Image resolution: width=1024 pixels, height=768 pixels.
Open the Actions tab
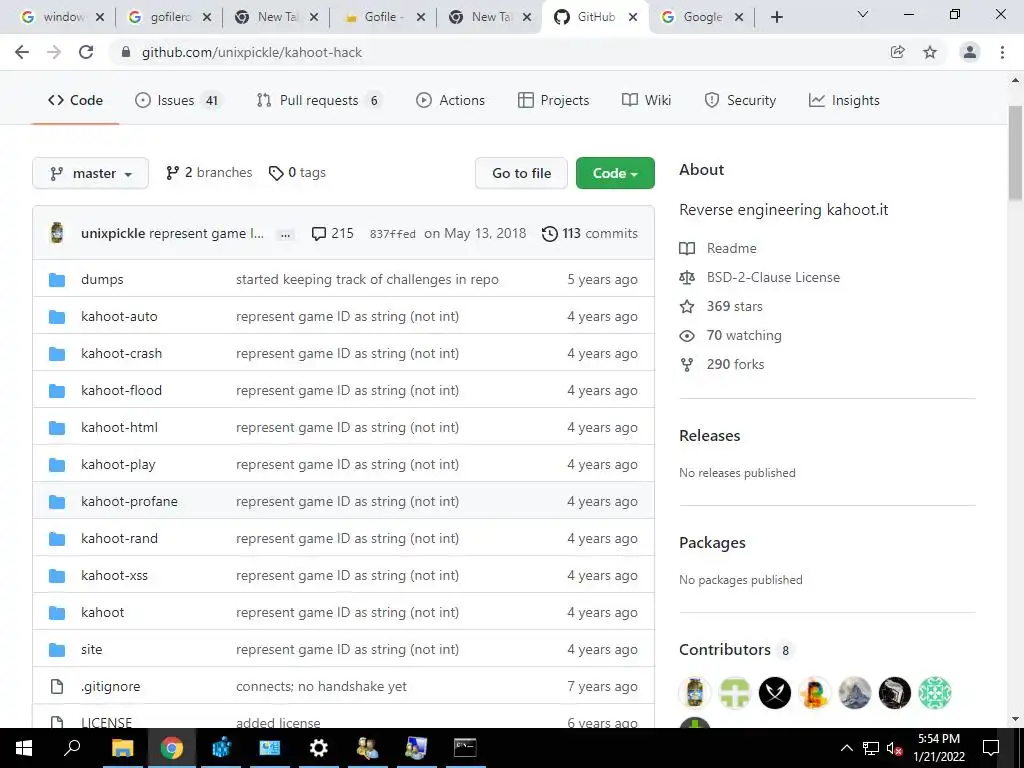click(451, 100)
